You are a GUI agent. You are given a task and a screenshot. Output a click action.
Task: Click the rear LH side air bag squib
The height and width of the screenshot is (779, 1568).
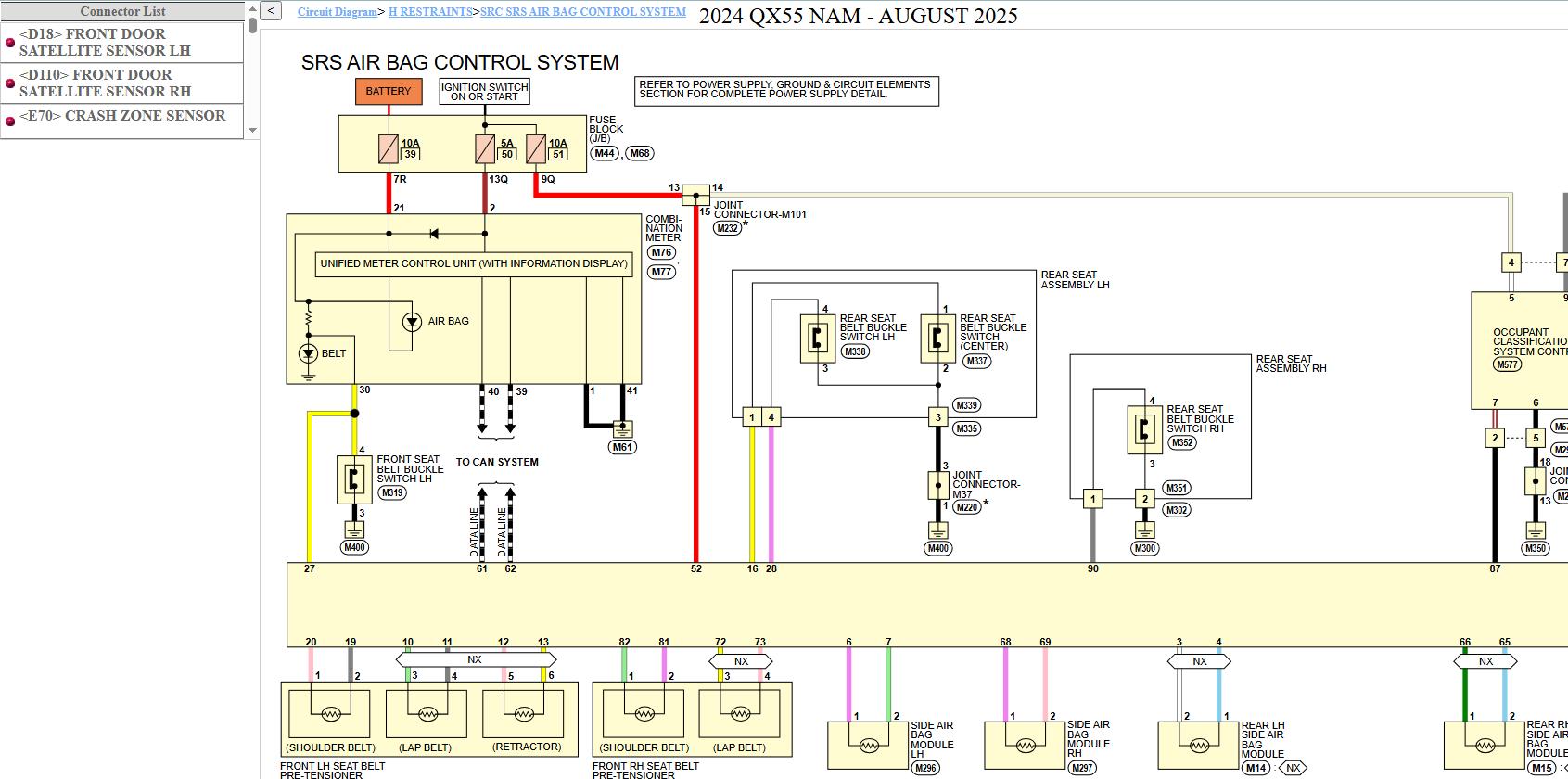pyautogui.click(x=1199, y=746)
